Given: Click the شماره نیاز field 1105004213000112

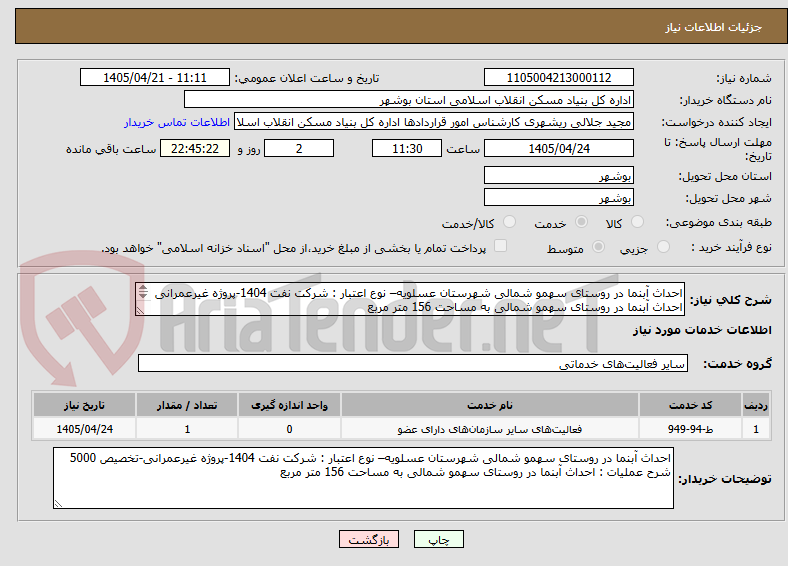Looking at the screenshot, I should tap(559, 77).
